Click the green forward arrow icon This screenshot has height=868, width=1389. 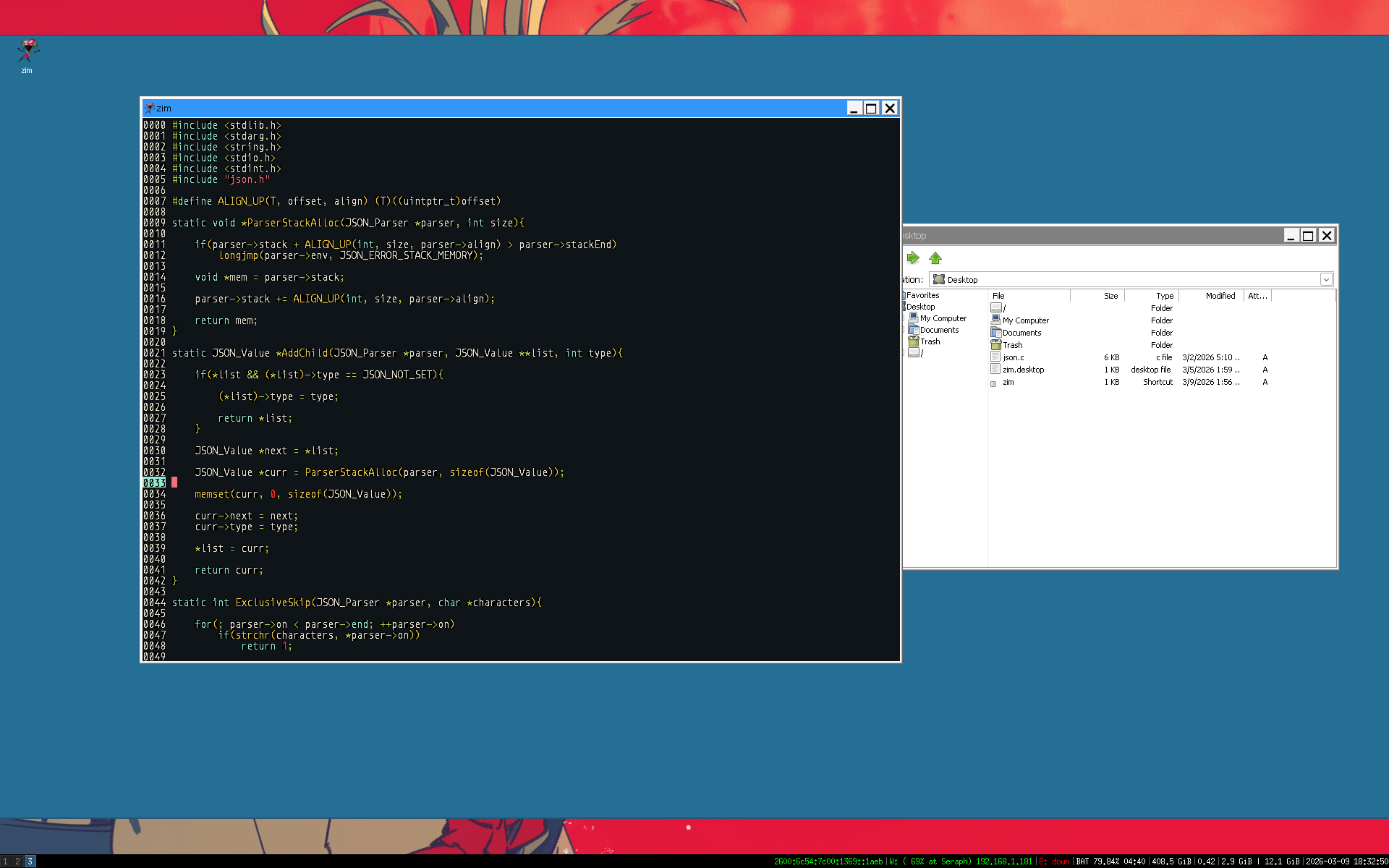click(x=912, y=258)
